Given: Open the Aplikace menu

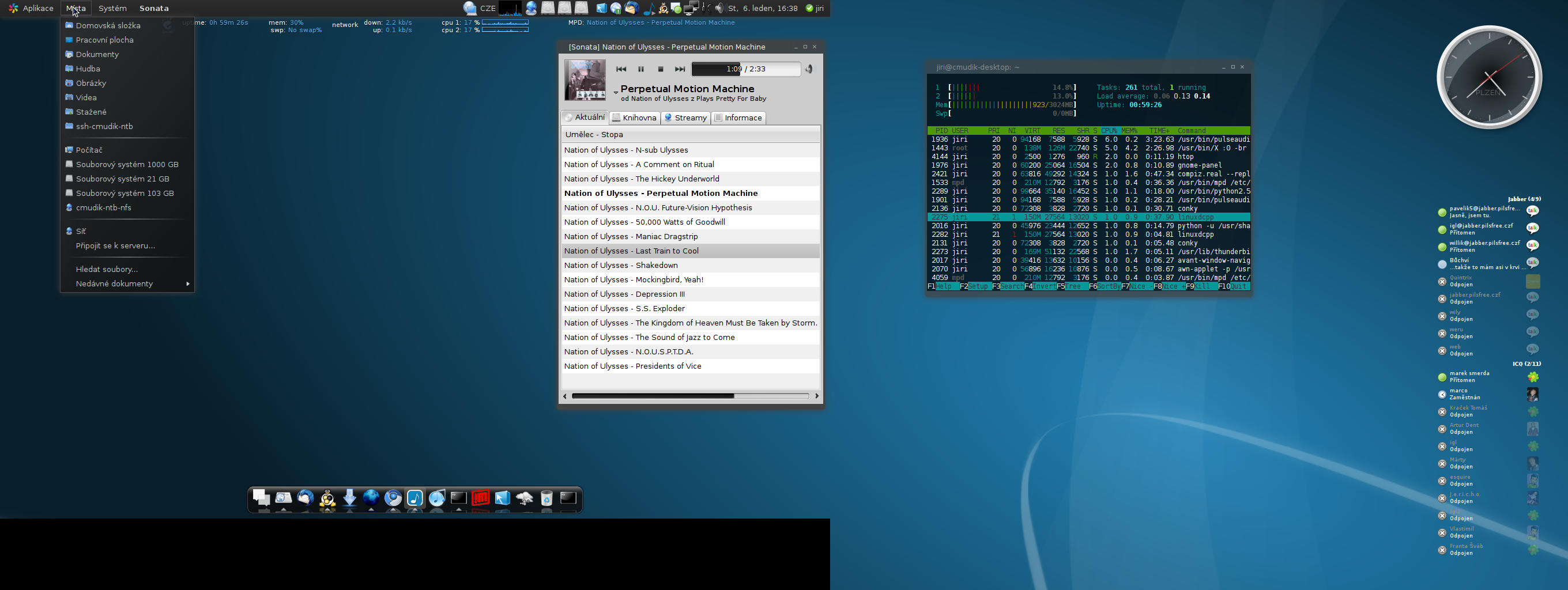Looking at the screenshot, I should pyautogui.click(x=31, y=8).
